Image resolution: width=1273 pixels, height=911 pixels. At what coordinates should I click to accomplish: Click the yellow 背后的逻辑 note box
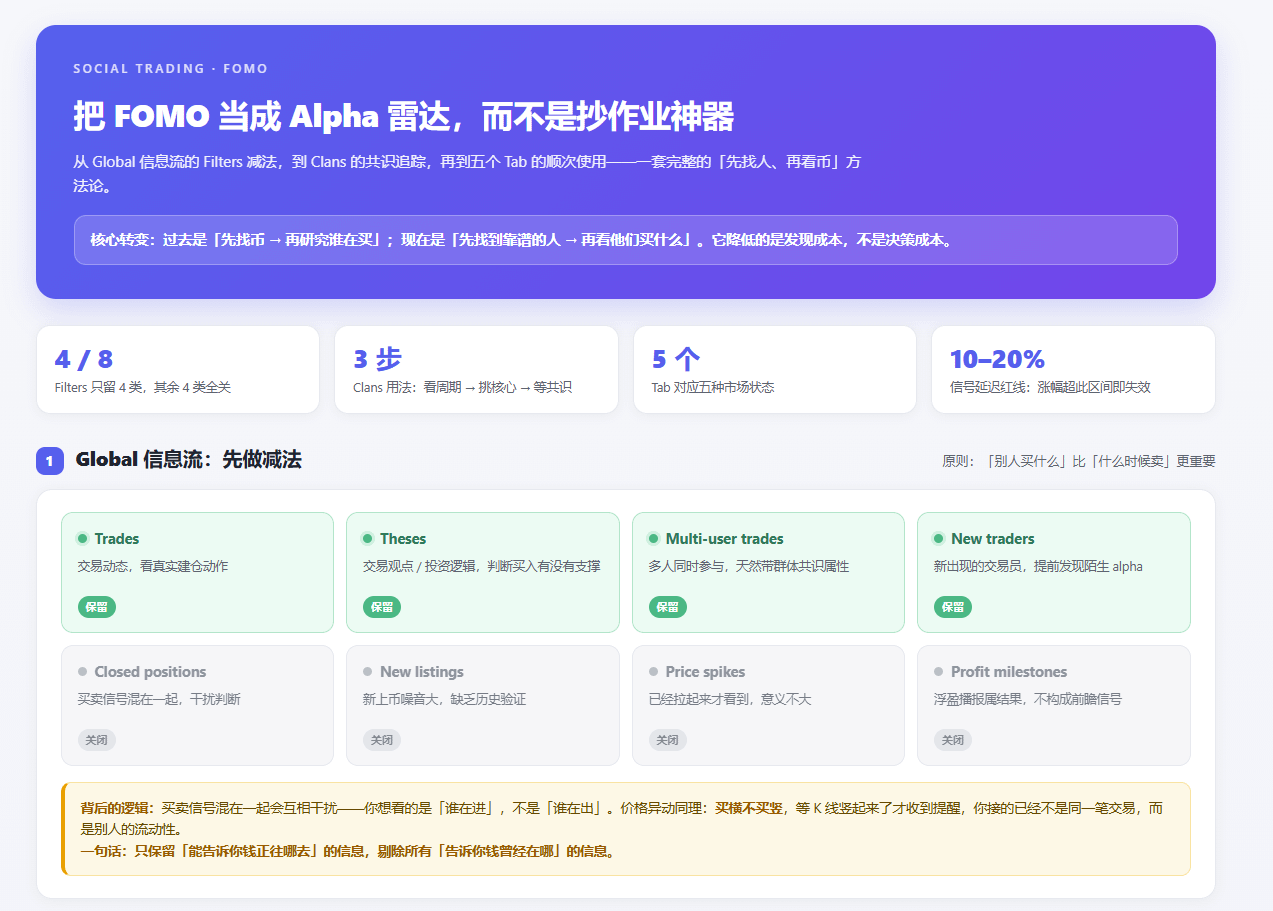coord(626,829)
